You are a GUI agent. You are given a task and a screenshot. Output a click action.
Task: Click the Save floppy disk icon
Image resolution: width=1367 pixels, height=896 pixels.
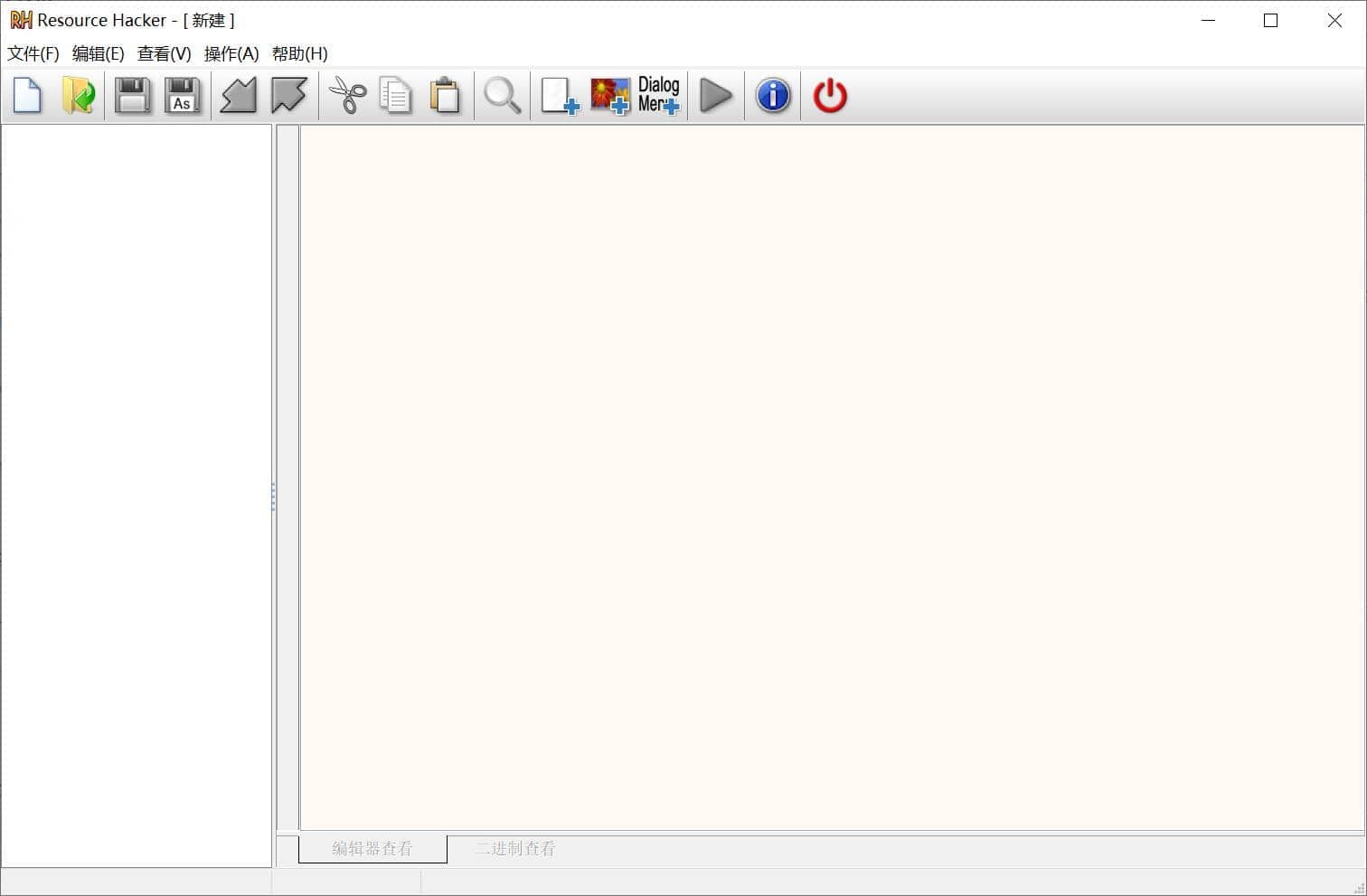click(133, 96)
